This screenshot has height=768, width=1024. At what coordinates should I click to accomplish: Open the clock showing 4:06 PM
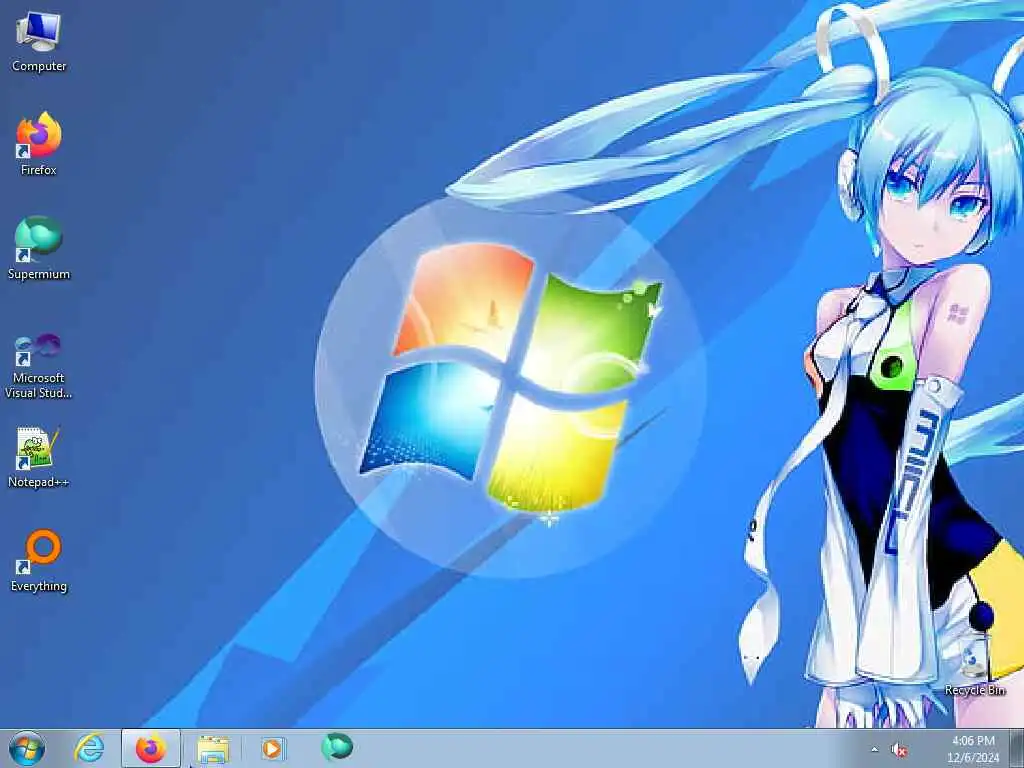[973, 749]
